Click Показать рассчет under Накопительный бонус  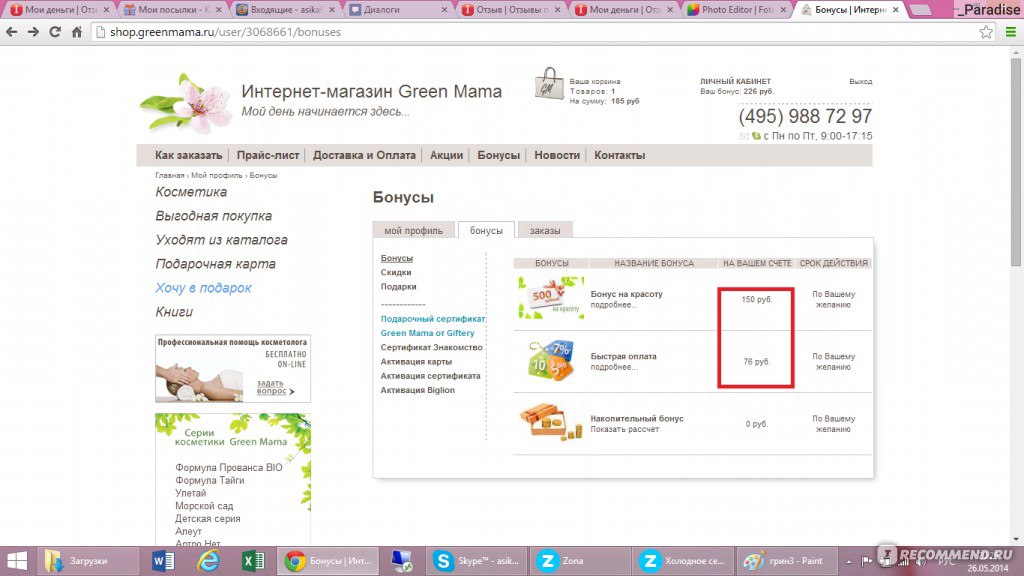pos(624,429)
